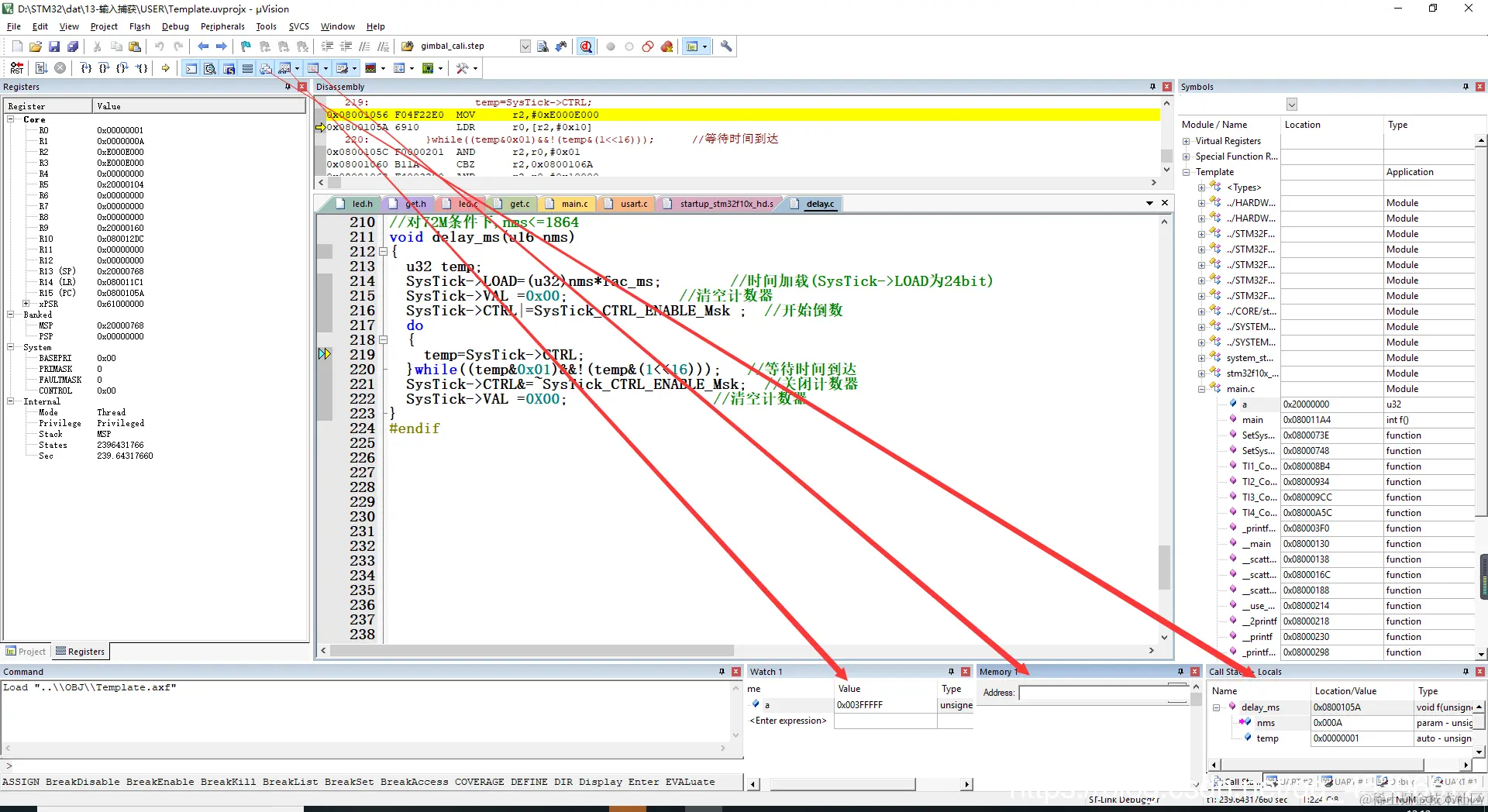Toggle the Command Window toolbar button
The image size is (1488, 812).
pyautogui.click(x=191, y=68)
